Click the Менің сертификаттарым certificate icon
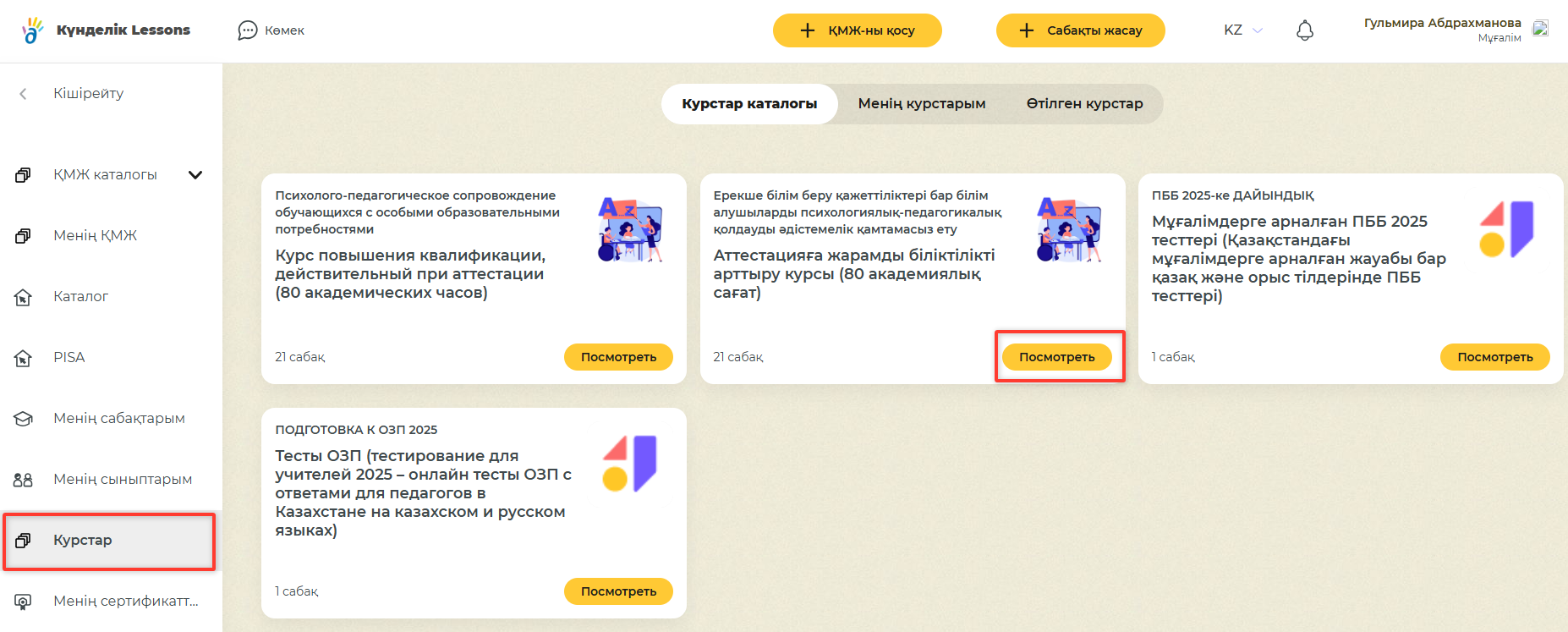This screenshot has width=1568, height=632. [23, 602]
